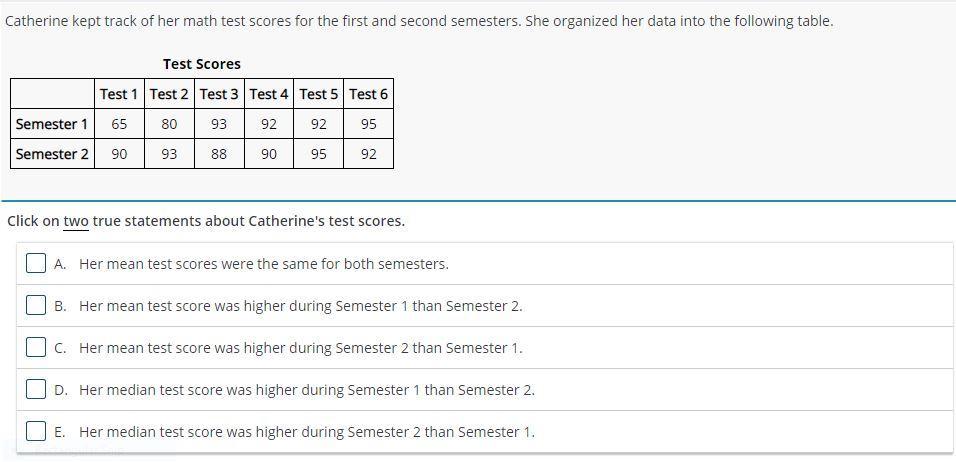The width and height of the screenshot is (956, 462).
Task: Click the "Semester 2" row label
Action: 52,154
